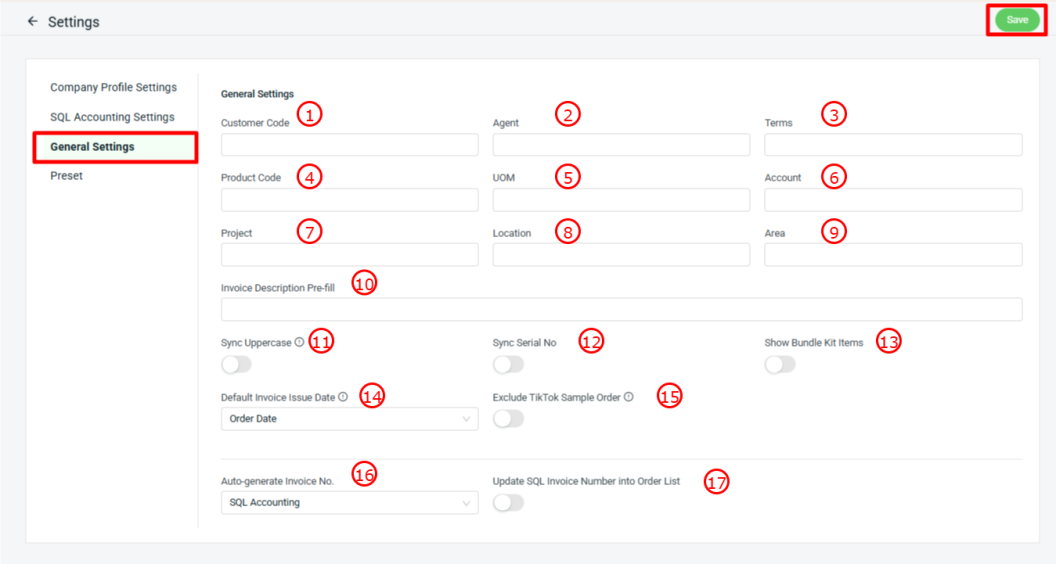Click the back arrow beside Settings
This screenshot has width=1056, height=564.
(32, 21)
